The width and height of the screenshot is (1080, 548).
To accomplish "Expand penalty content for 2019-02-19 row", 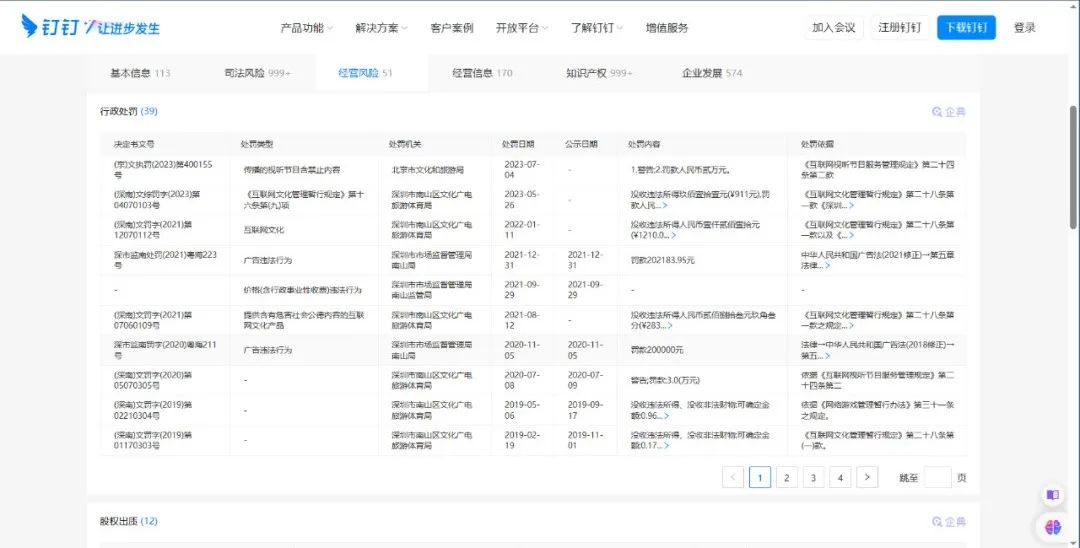I will (666, 445).
